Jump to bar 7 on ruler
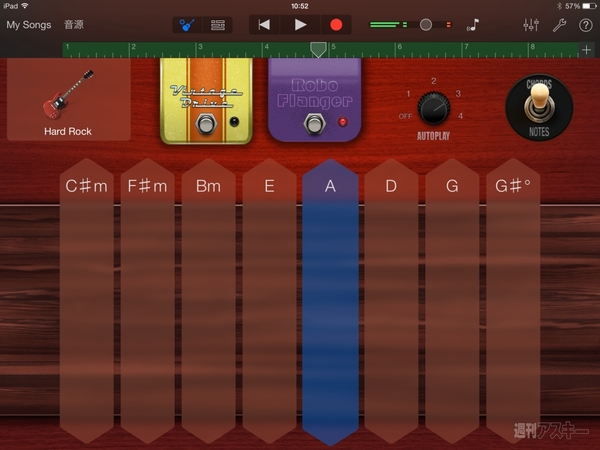The height and width of the screenshot is (450, 600). tap(466, 47)
